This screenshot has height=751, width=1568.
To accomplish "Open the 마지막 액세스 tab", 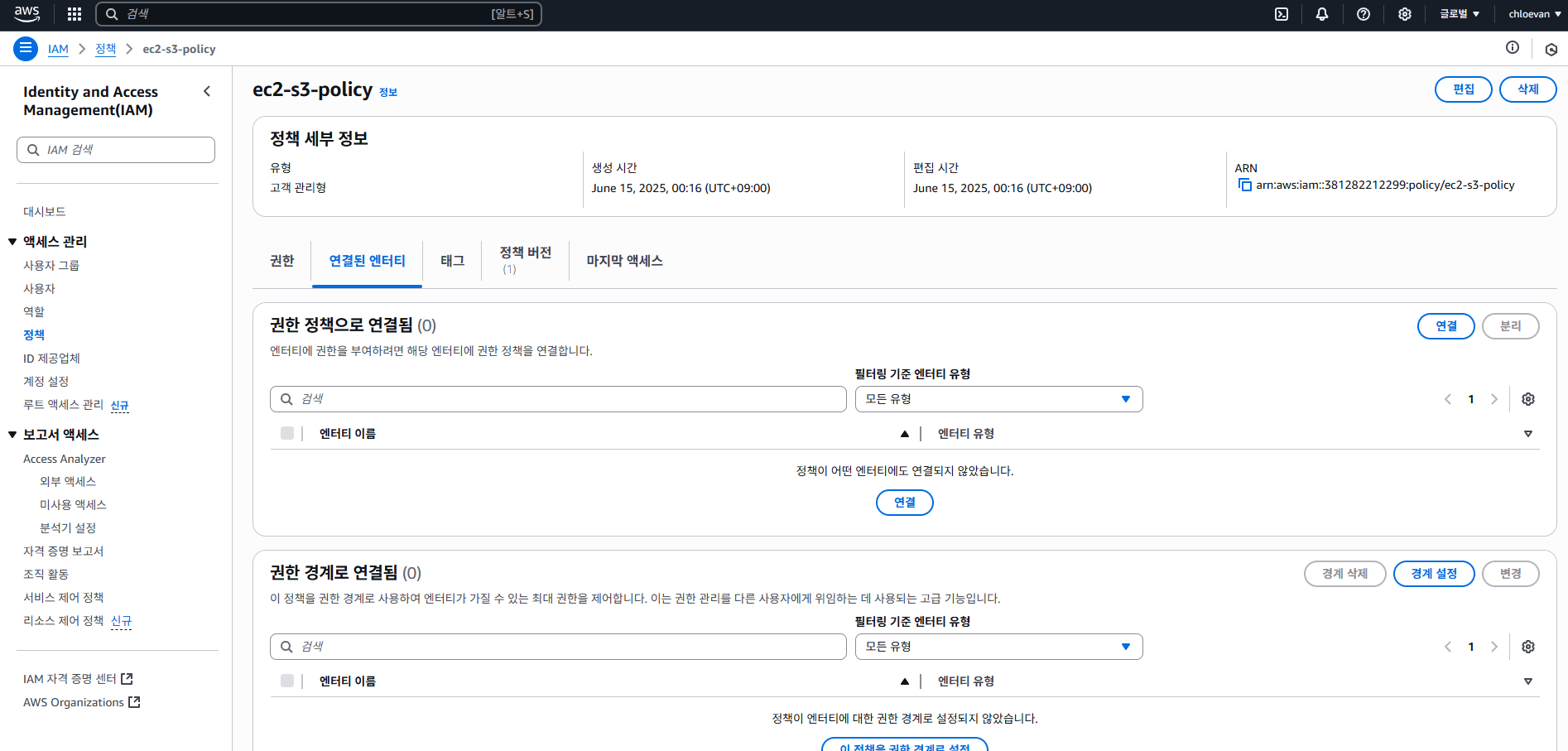I will 624,261.
